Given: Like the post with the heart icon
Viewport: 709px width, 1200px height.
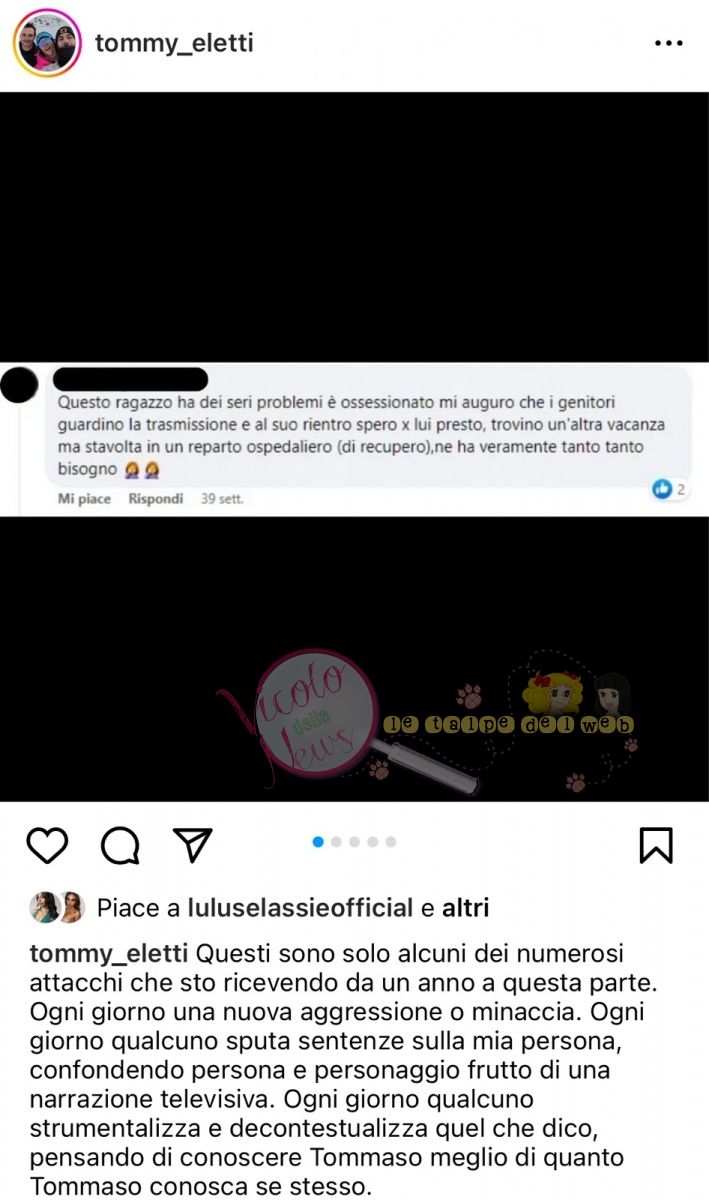Looking at the screenshot, I should [x=46, y=846].
